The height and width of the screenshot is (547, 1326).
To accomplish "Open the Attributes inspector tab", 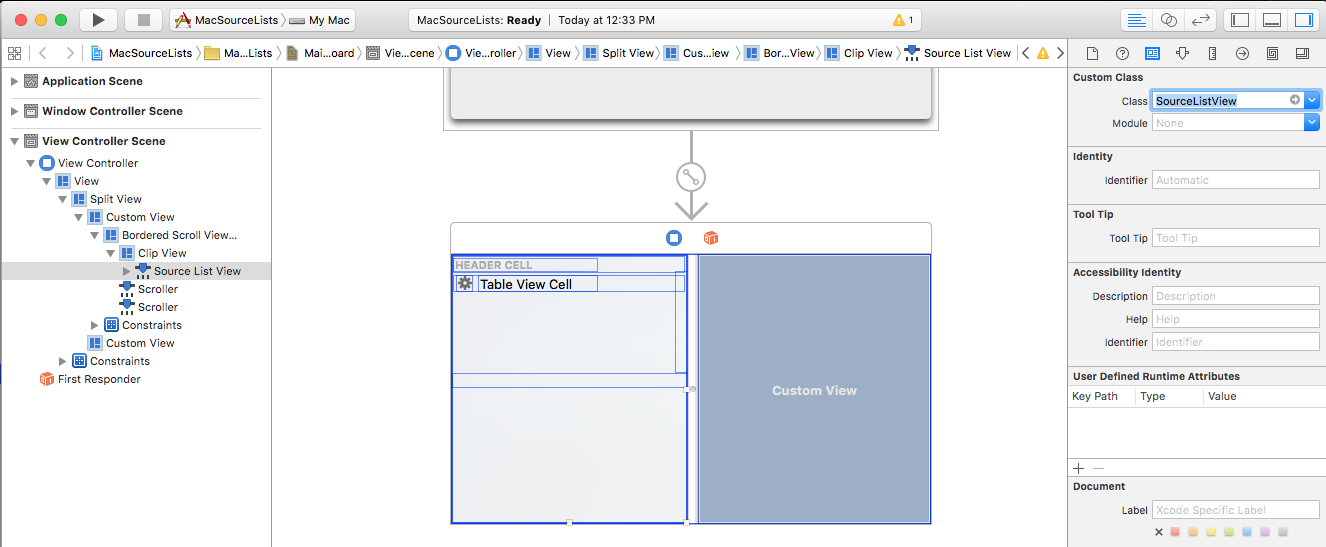I will 1182,53.
